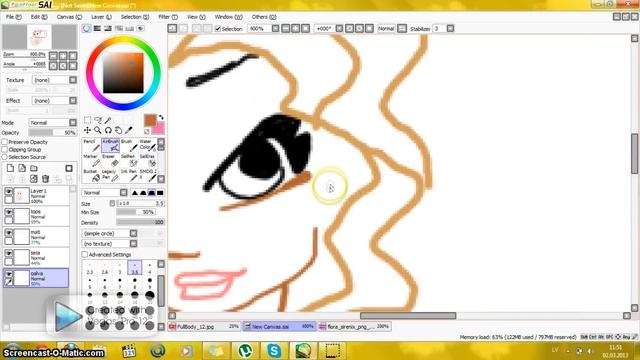
Task: Select the AirBrush tool
Action: (110, 145)
